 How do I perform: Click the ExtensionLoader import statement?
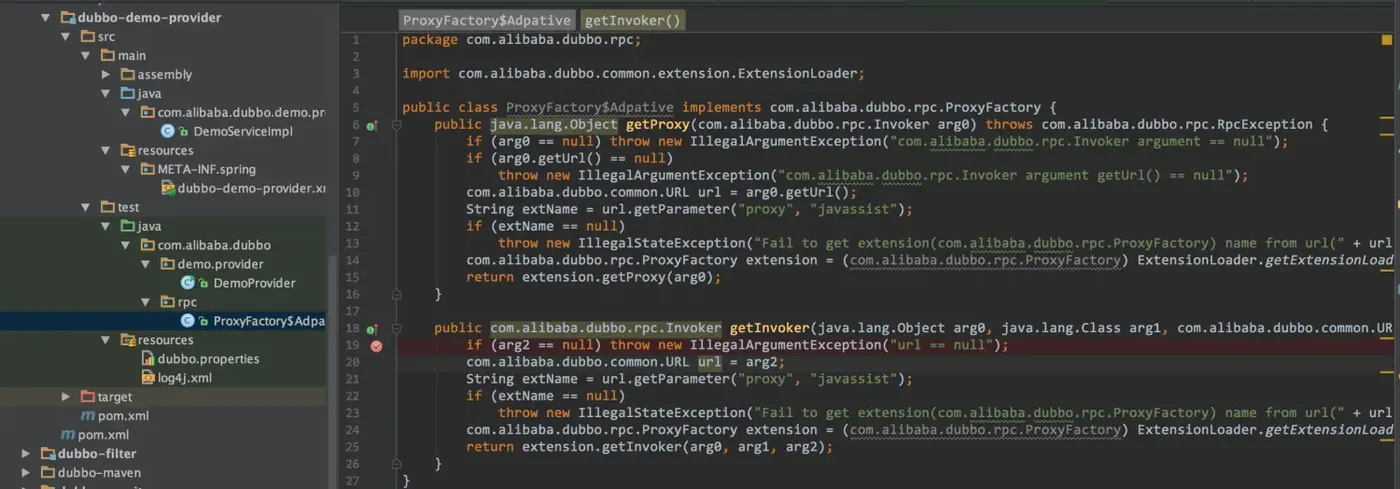[633, 74]
